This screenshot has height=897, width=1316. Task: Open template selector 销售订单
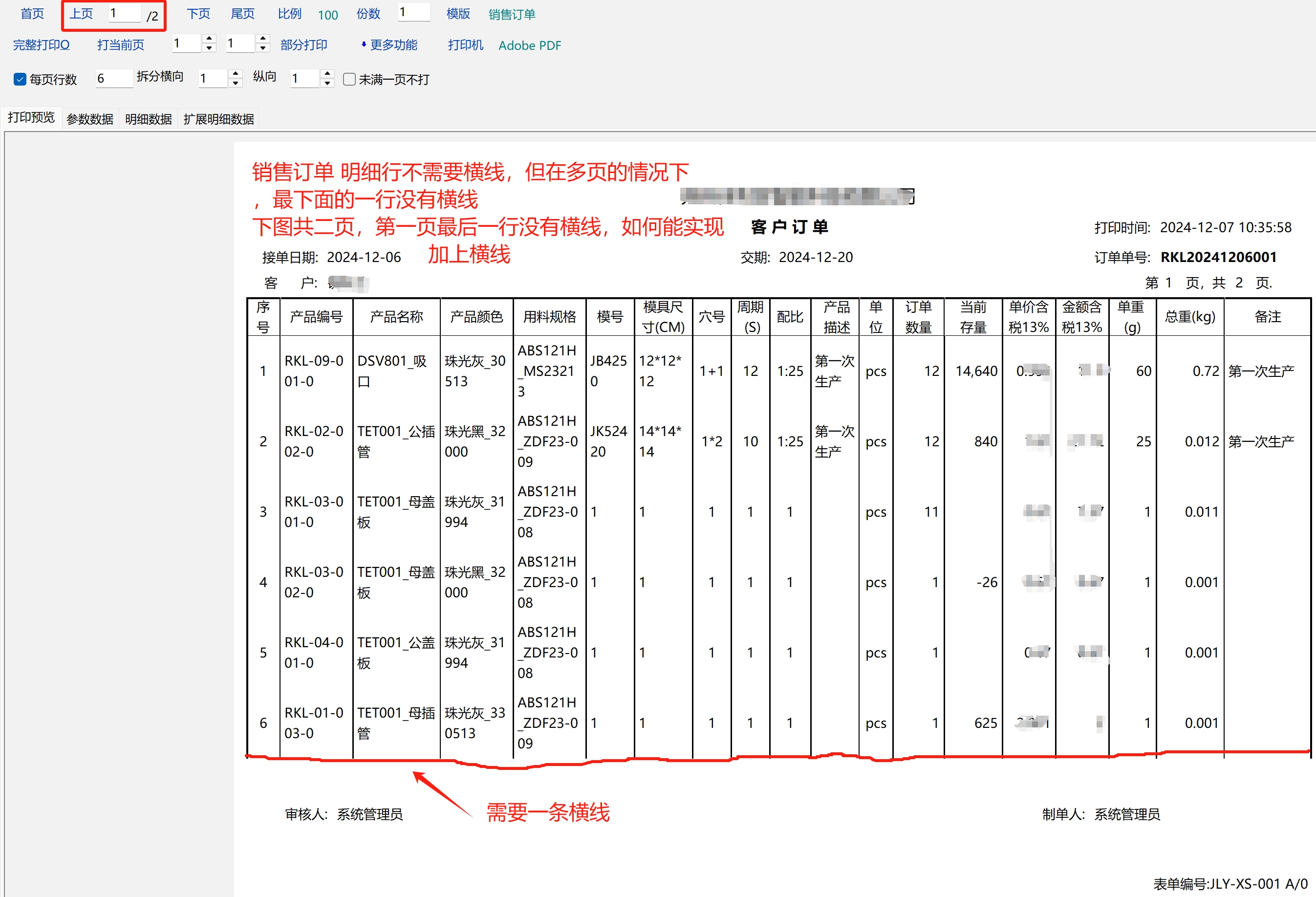coord(511,14)
